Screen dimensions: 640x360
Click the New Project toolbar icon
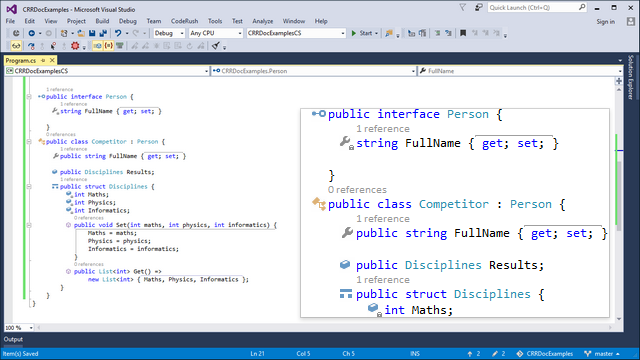pos(64,33)
